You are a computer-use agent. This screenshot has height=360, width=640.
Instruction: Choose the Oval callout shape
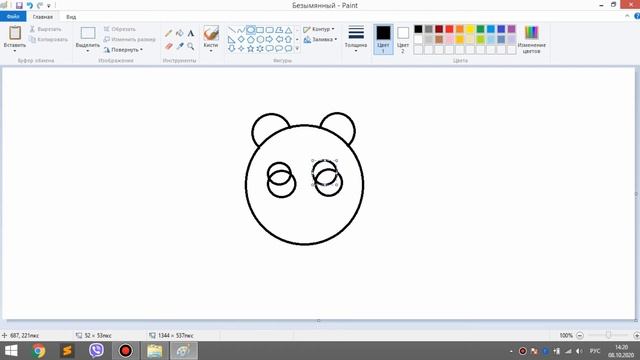tap(279, 49)
